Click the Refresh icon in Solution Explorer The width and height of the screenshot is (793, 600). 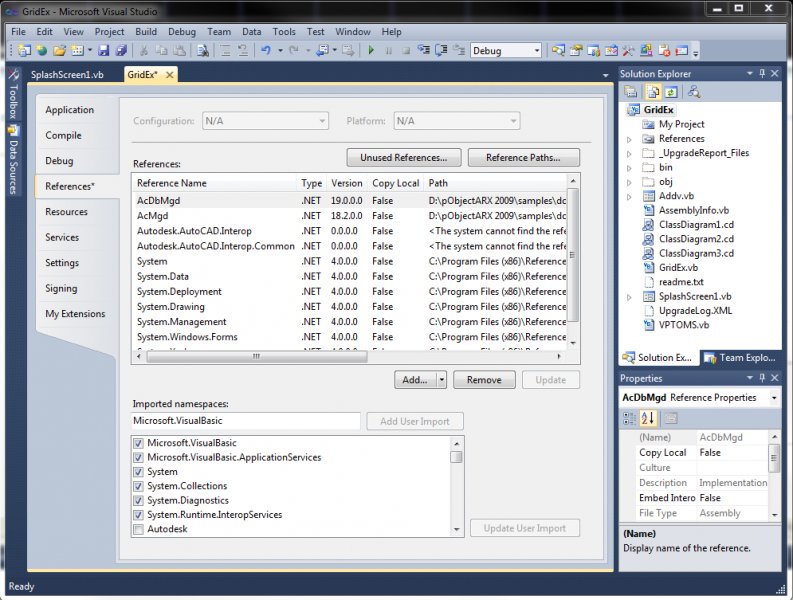(671, 92)
